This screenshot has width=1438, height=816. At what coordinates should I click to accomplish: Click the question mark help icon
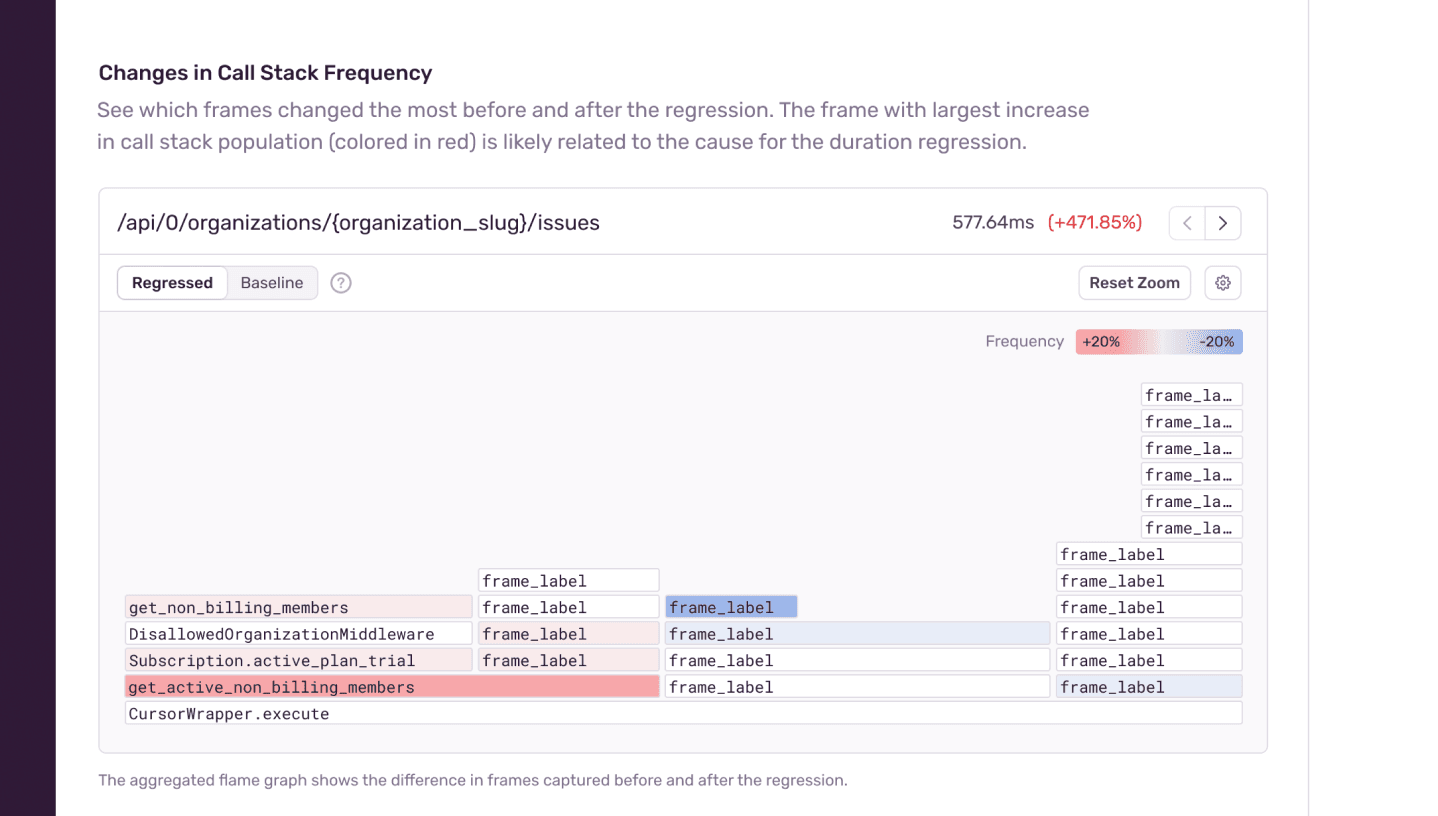coord(340,282)
